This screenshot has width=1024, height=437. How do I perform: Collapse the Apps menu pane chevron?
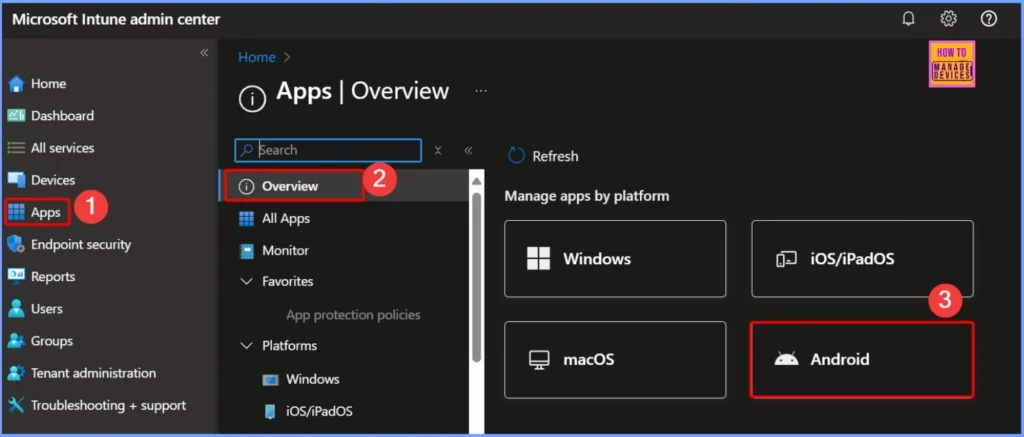tap(468, 150)
